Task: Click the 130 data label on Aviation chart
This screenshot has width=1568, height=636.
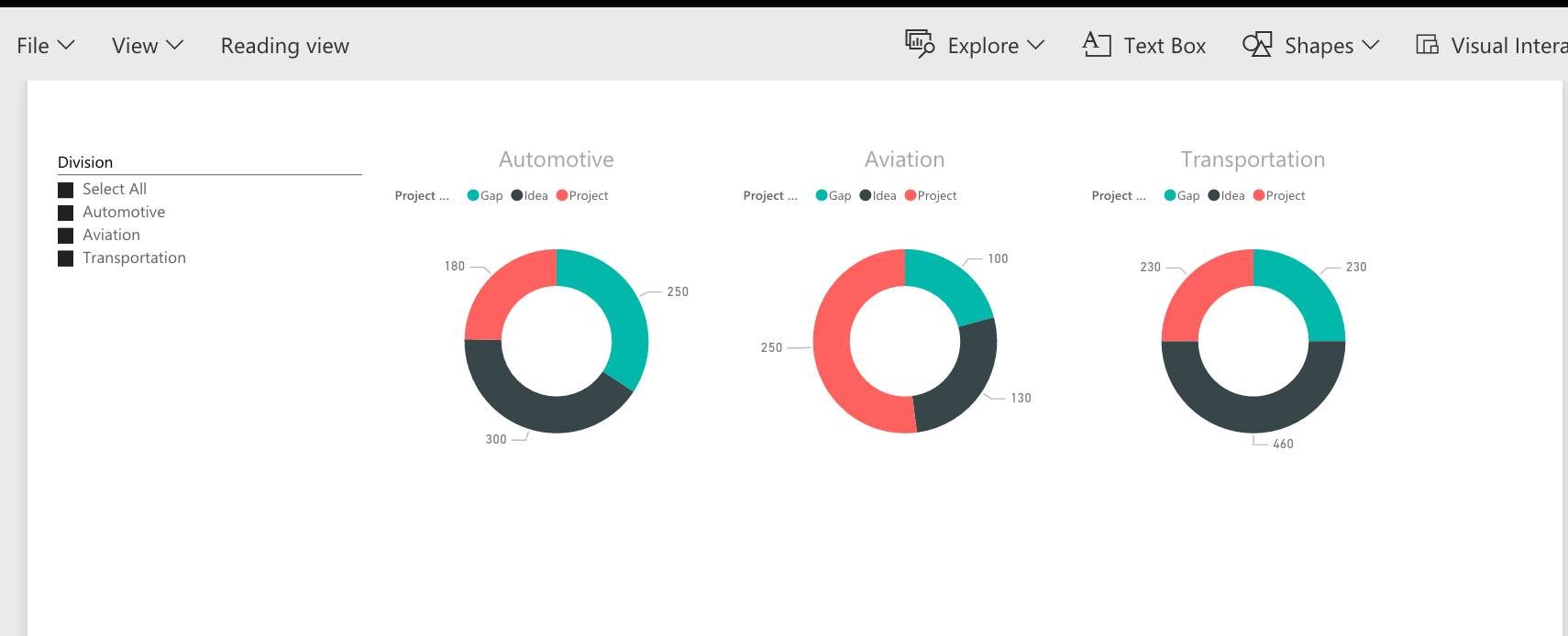Action: tap(1021, 398)
